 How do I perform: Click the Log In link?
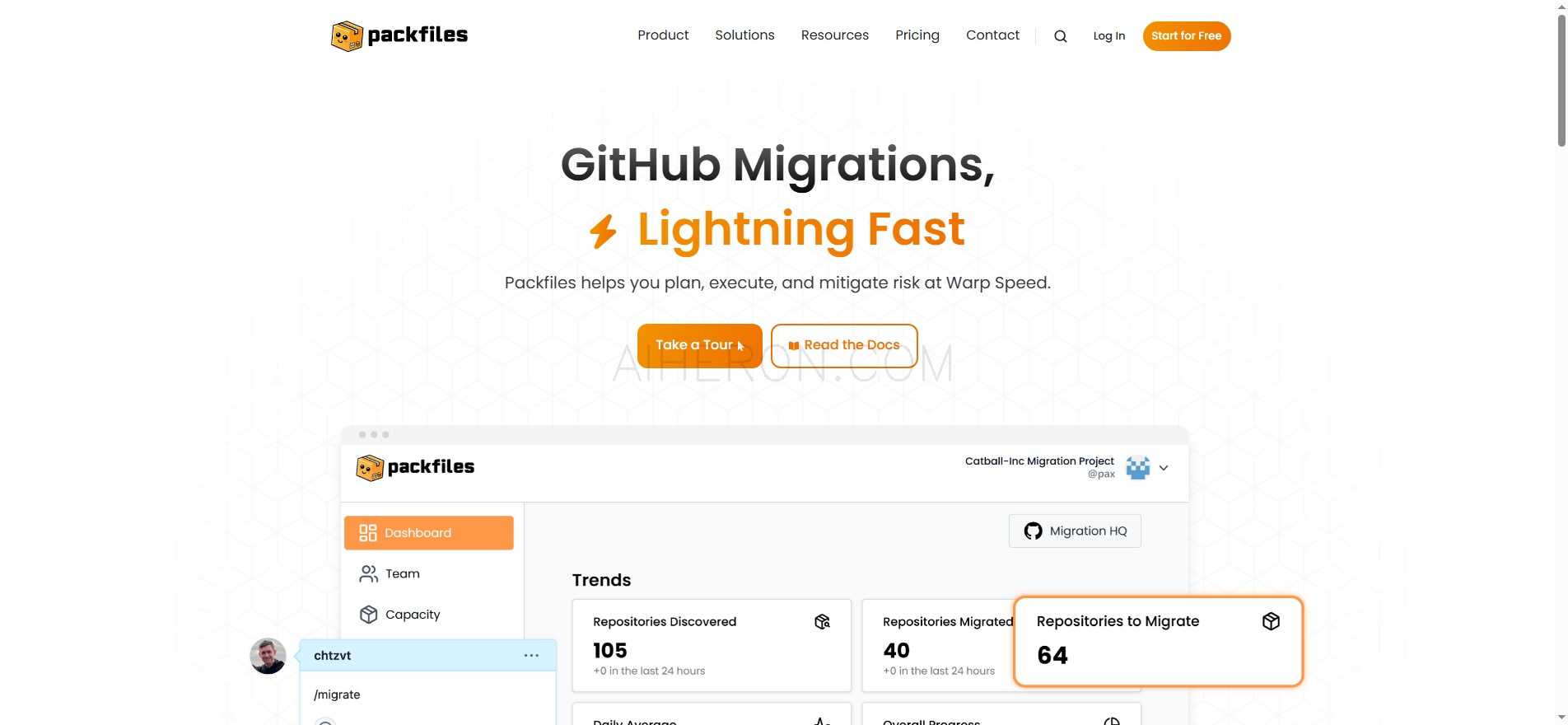(1108, 36)
